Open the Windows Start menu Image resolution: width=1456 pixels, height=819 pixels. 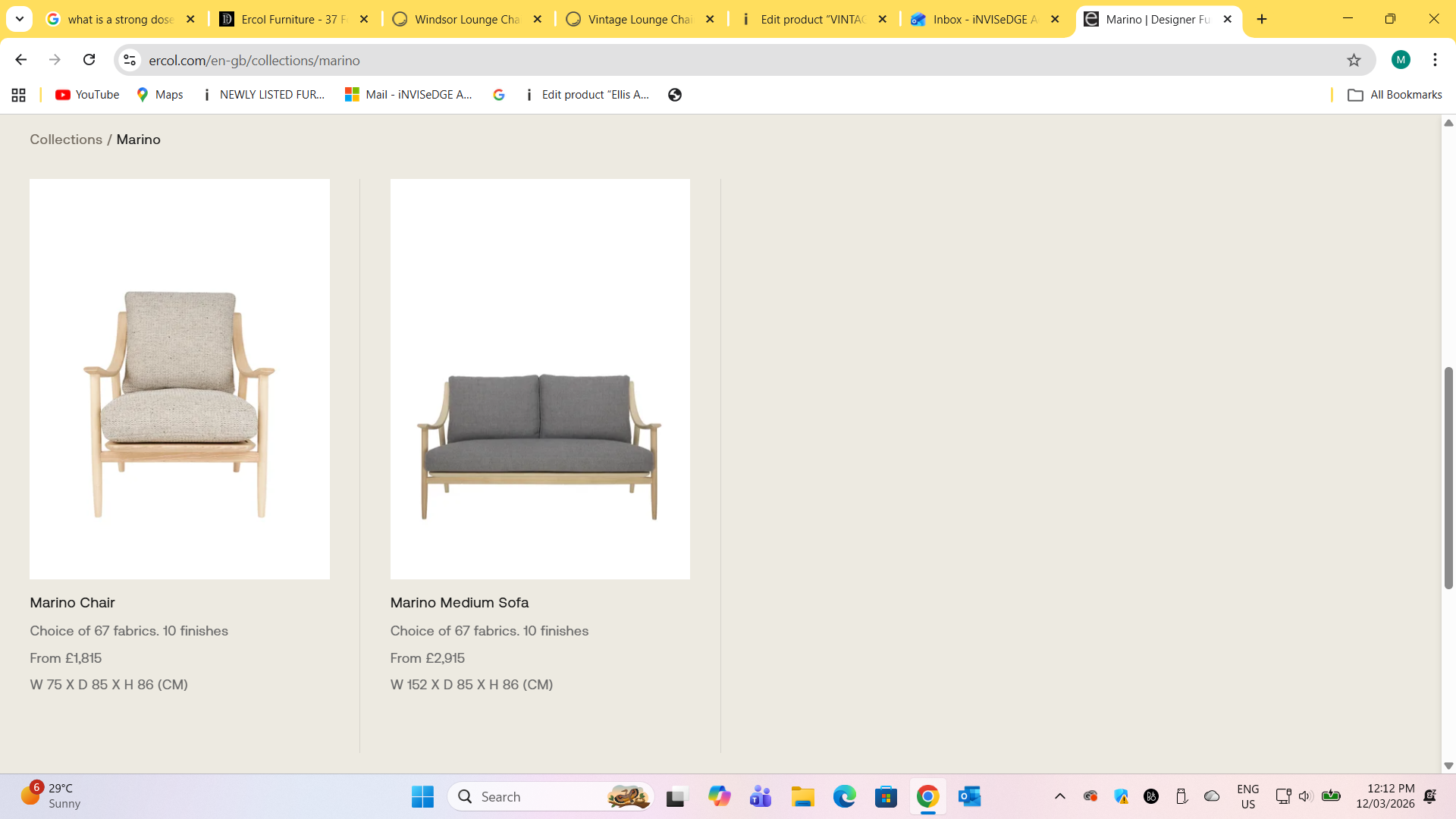click(422, 797)
